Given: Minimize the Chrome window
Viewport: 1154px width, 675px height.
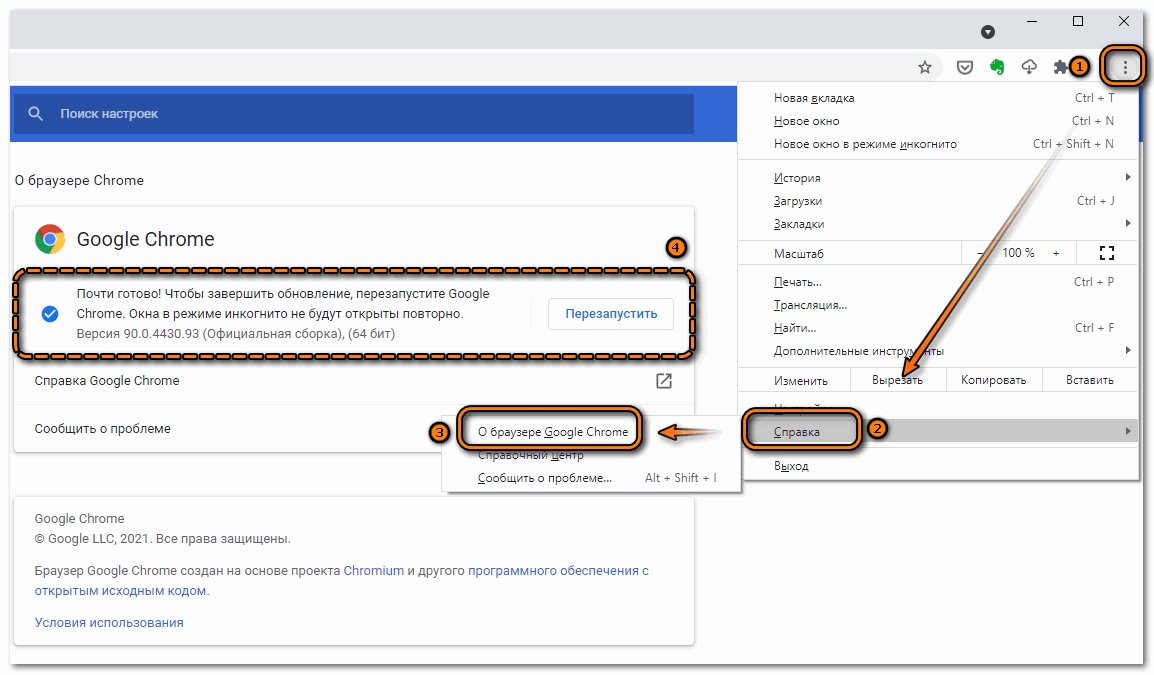Looking at the screenshot, I should pyautogui.click(x=1032, y=21).
